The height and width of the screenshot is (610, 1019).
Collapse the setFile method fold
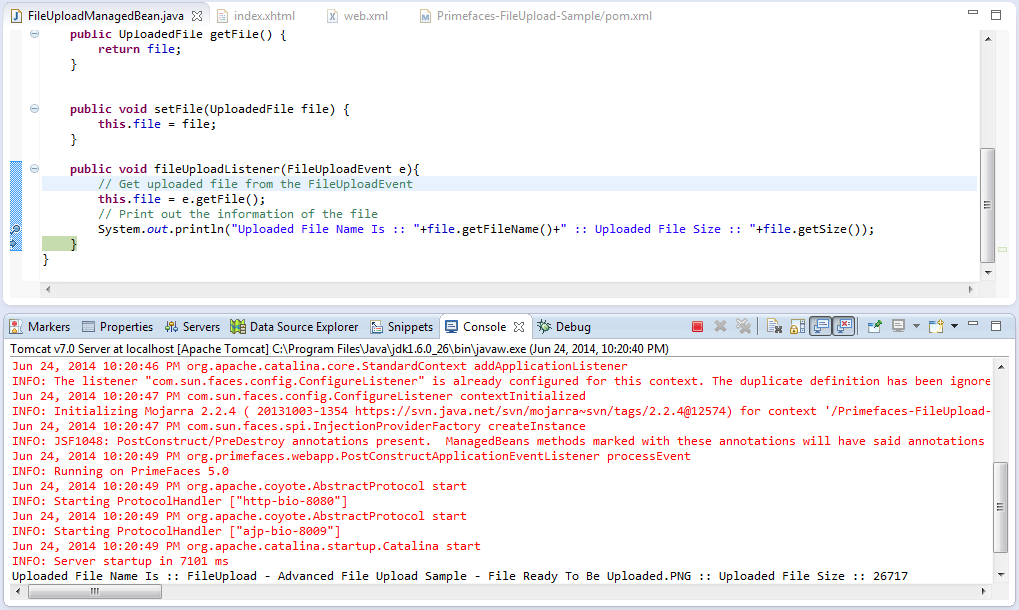pos(34,109)
